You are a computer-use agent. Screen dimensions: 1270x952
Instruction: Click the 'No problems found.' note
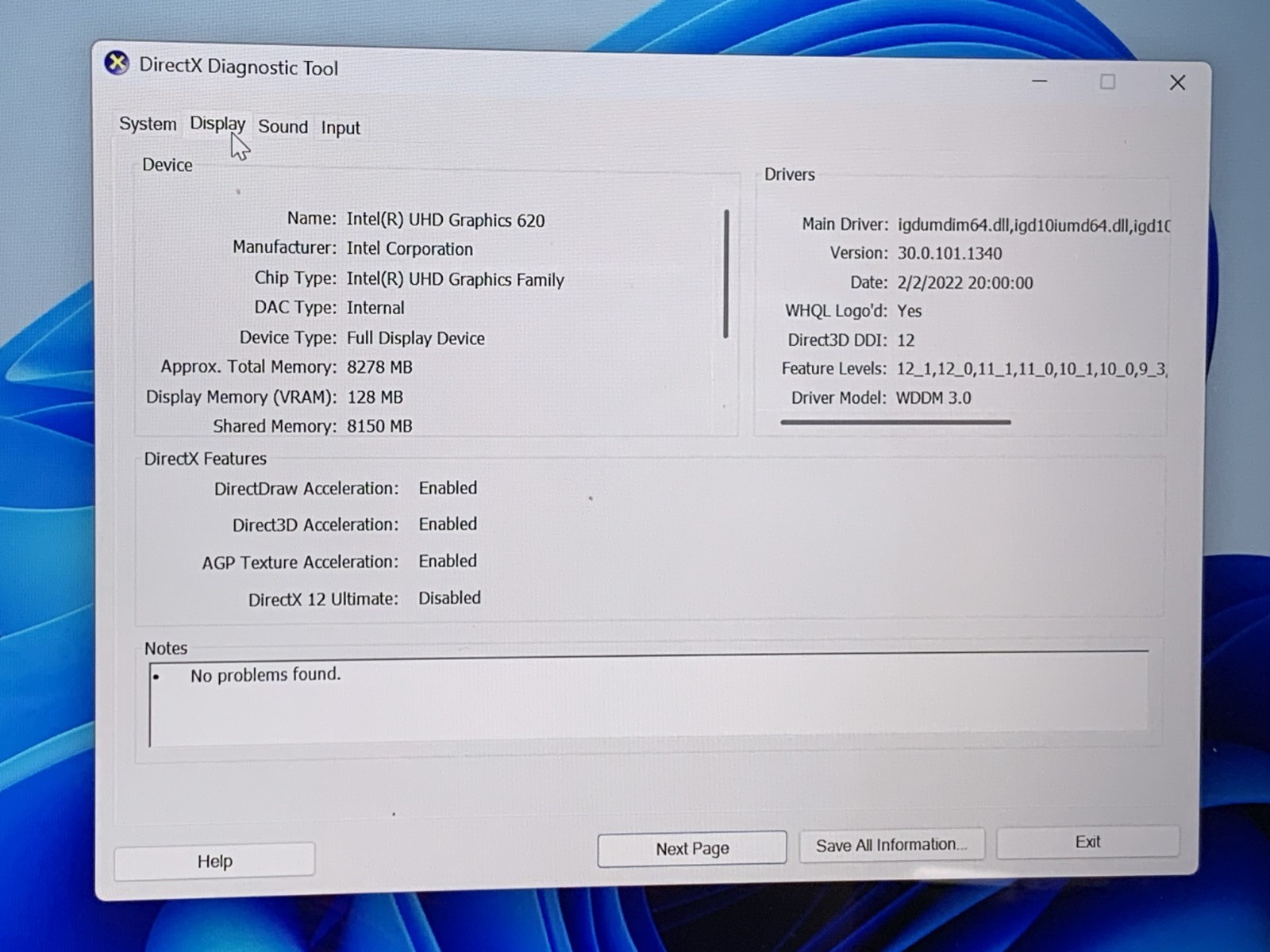pos(265,675)
